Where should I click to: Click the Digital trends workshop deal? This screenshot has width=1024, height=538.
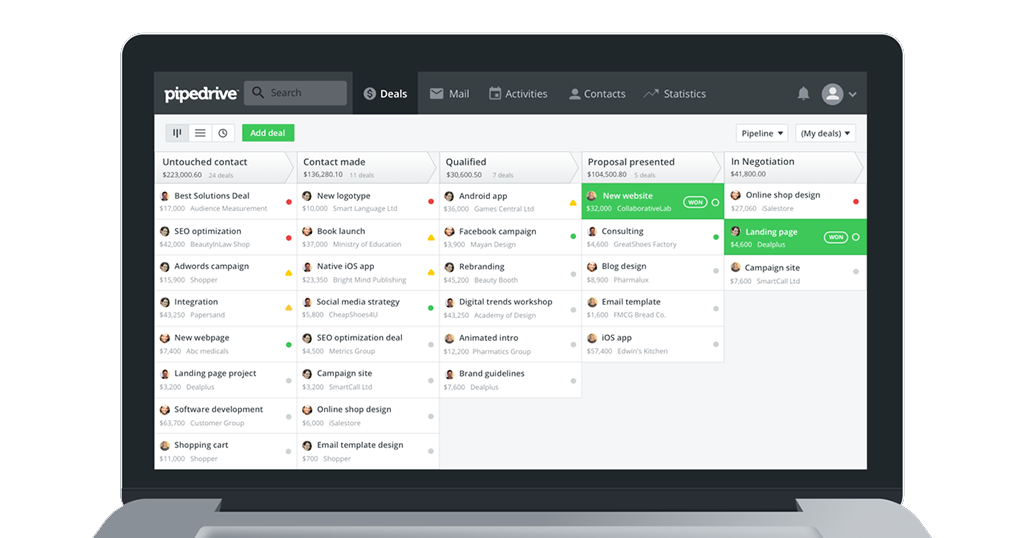[x=511, y=308]
